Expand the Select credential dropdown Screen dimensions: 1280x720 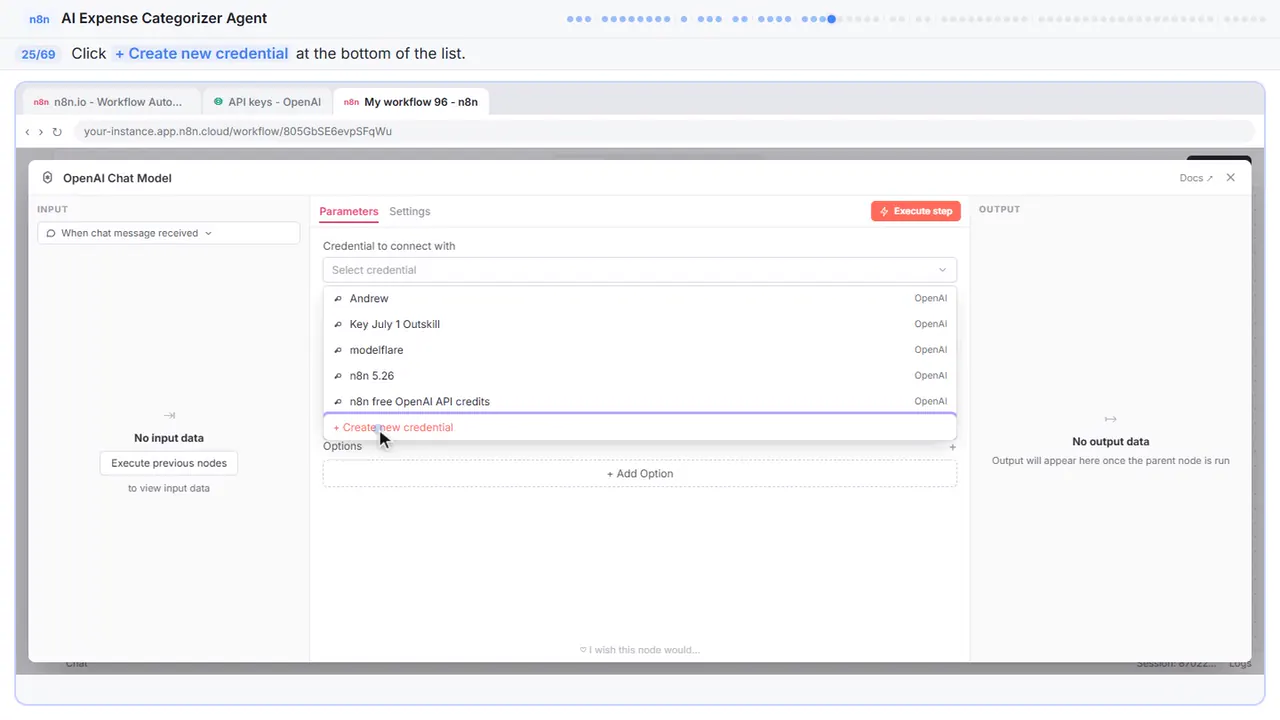click(x=640, y=270)
